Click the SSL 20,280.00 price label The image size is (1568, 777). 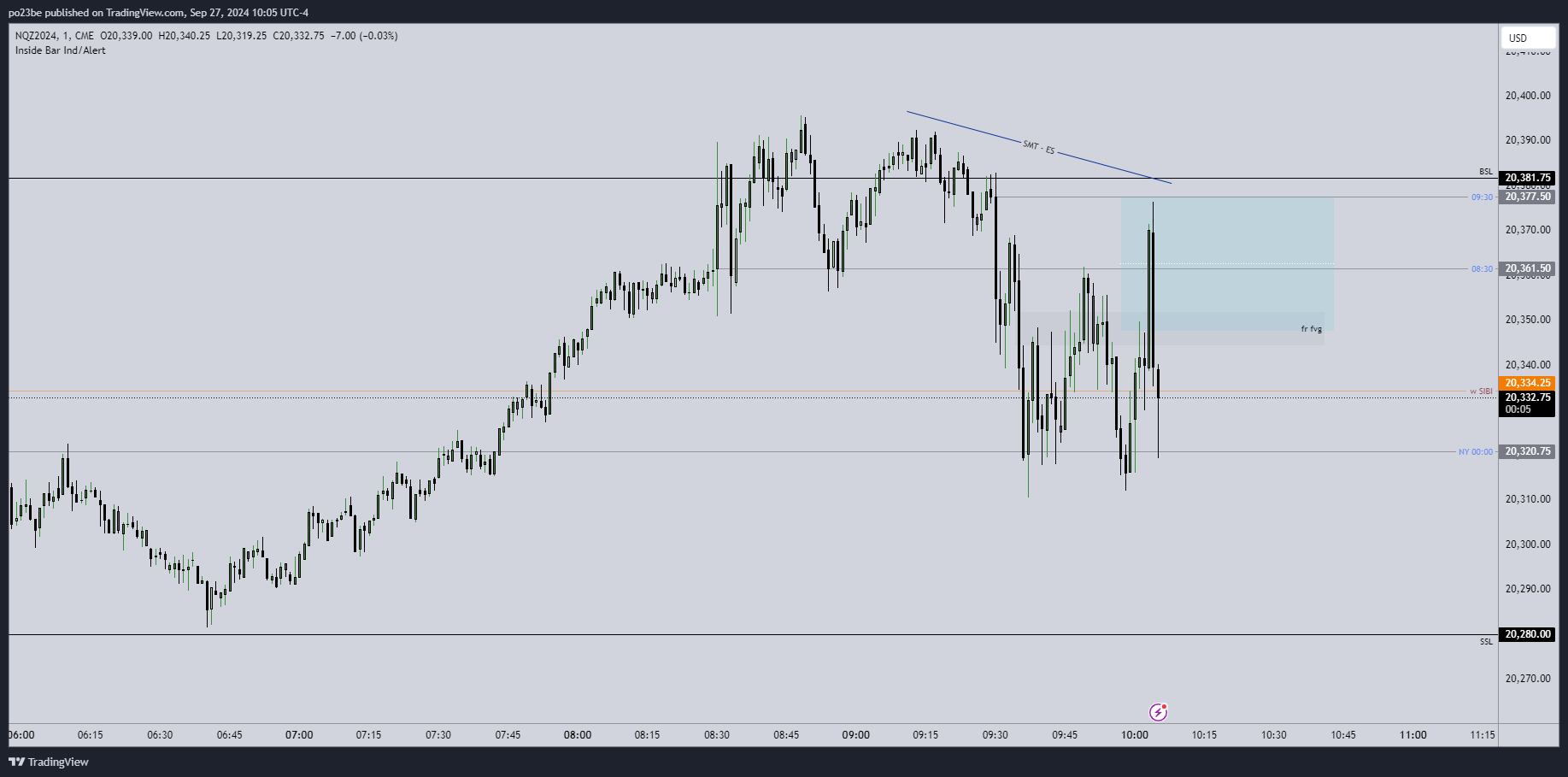pos(1527,634)
